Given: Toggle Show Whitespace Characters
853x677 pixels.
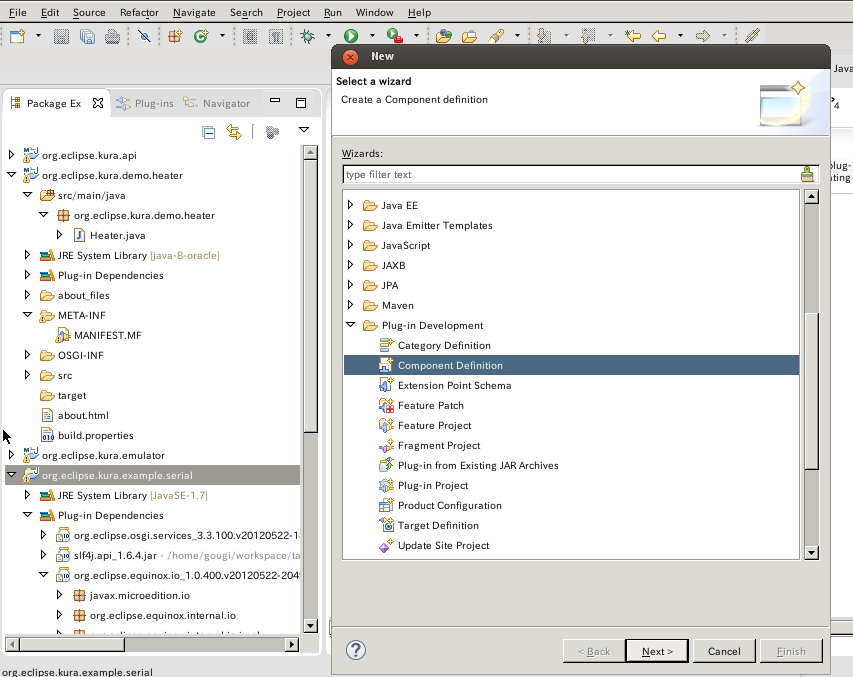Looking at the screenshot, I should point(276,36).
